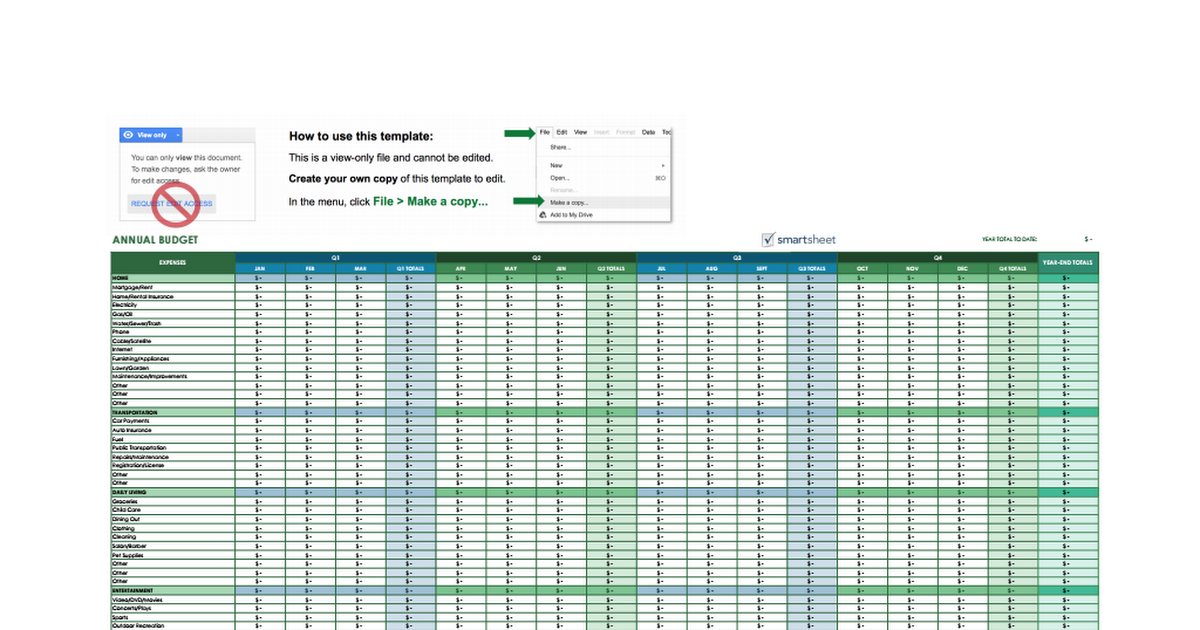The width and height of the screenshot is (1200, 630).
Task: Click the eye icon in View only button
Action: pos(128,135)
